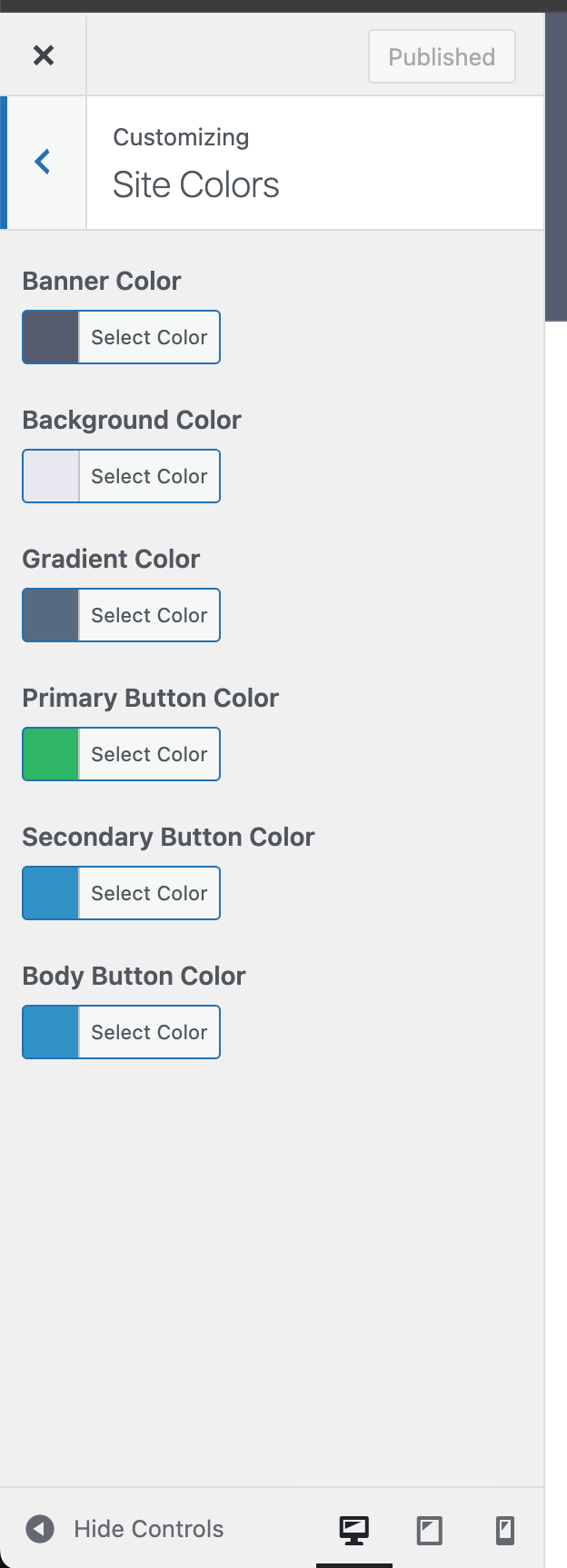Viewport: 567px width, 1568px height.
Task: Click the Banner Color swatch
Action: click(x=51, y=337)
